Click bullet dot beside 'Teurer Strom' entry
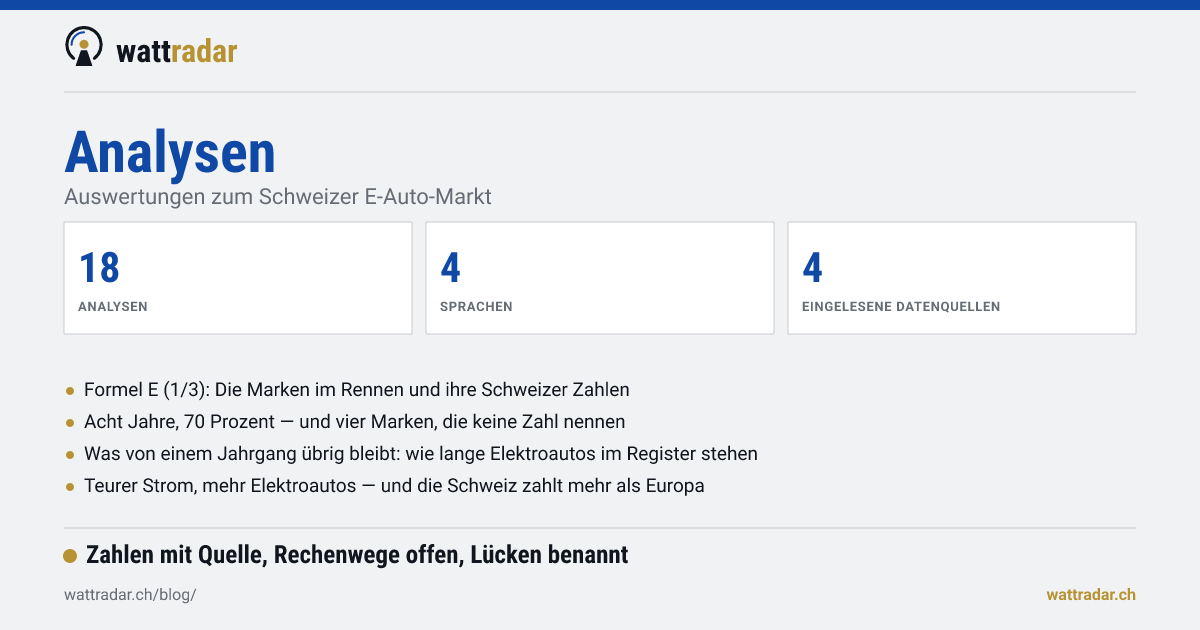 click(70, 487)
